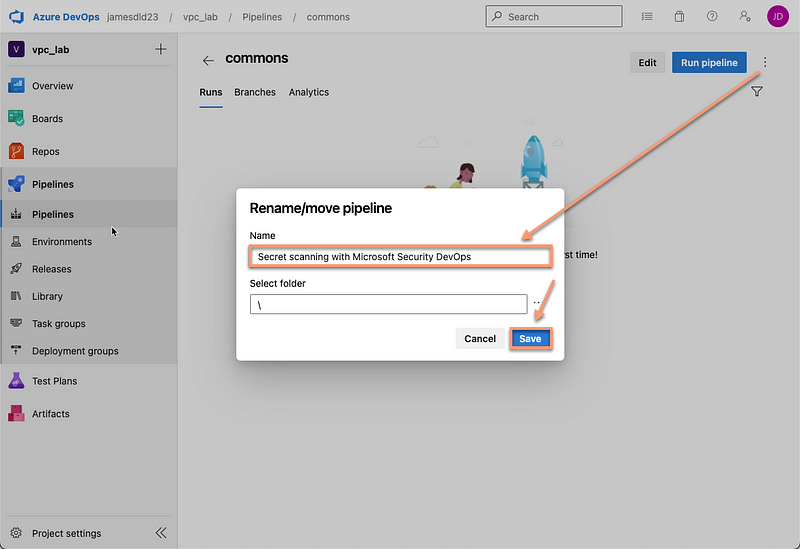Screen dimensions: 800x549
Task: Browse folders with the ellipsis button
Action: click(x=537, y=303)
